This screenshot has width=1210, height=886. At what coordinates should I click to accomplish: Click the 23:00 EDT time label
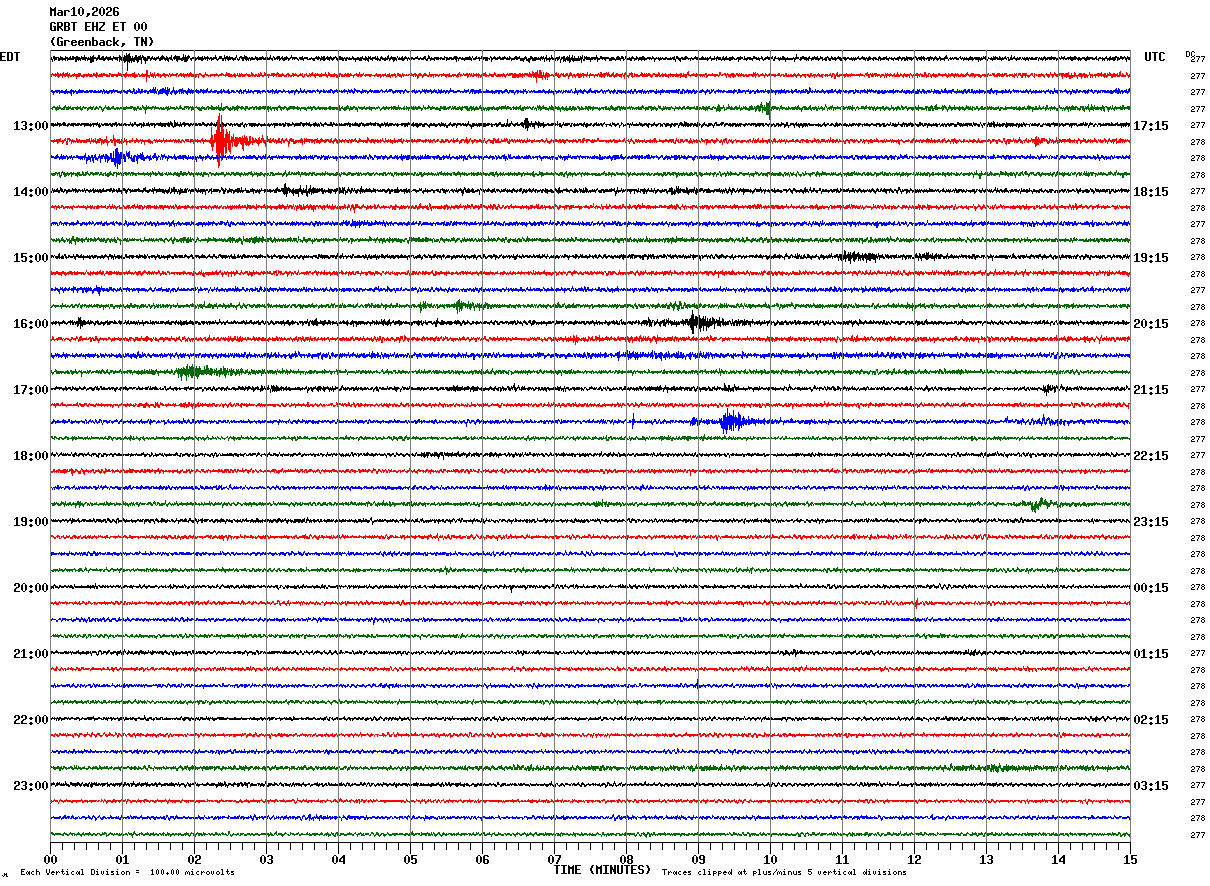click(x=30, y=786)
